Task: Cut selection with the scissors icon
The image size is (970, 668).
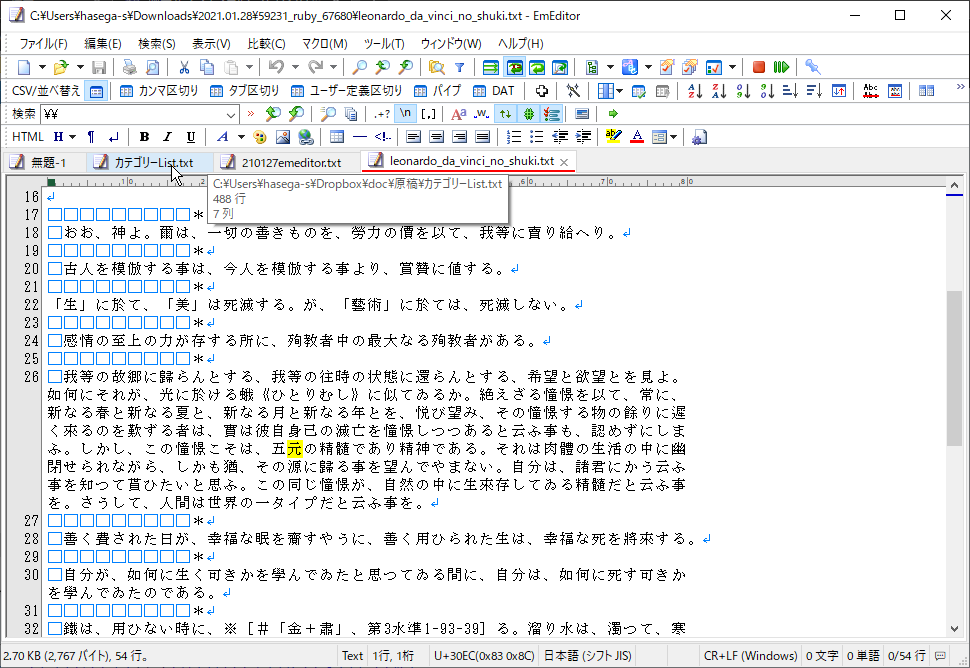Action: click(x=184, y=67)
